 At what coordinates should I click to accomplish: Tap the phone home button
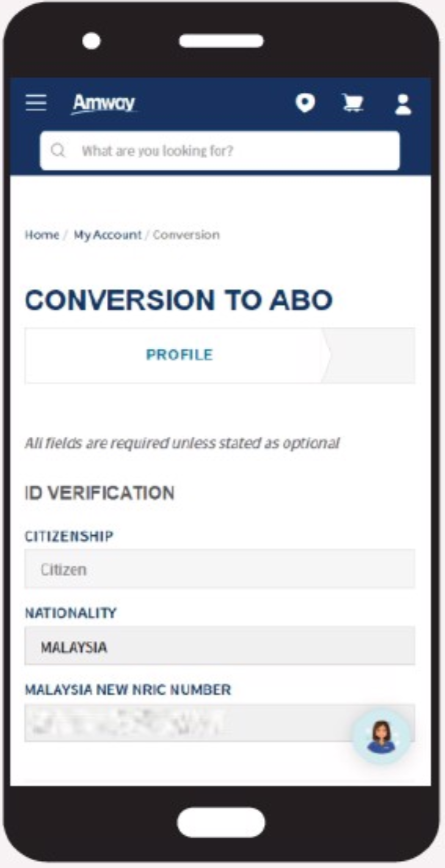point(221,822)
